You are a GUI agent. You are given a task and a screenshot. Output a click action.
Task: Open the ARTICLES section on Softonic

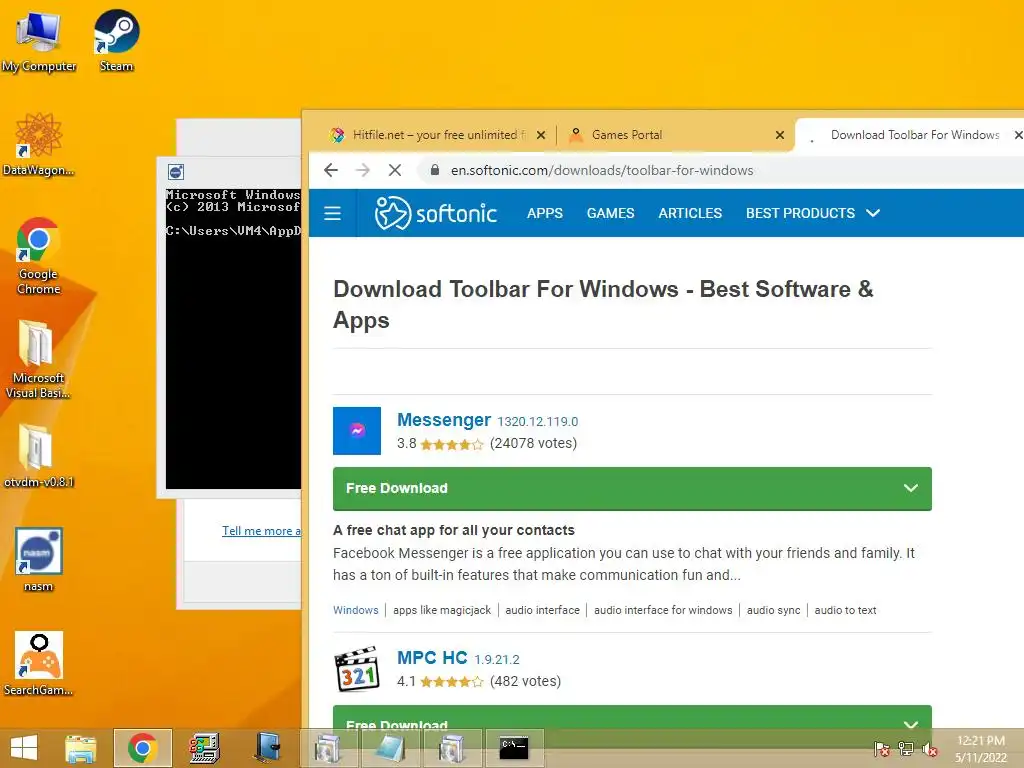(x=690, y=214)
